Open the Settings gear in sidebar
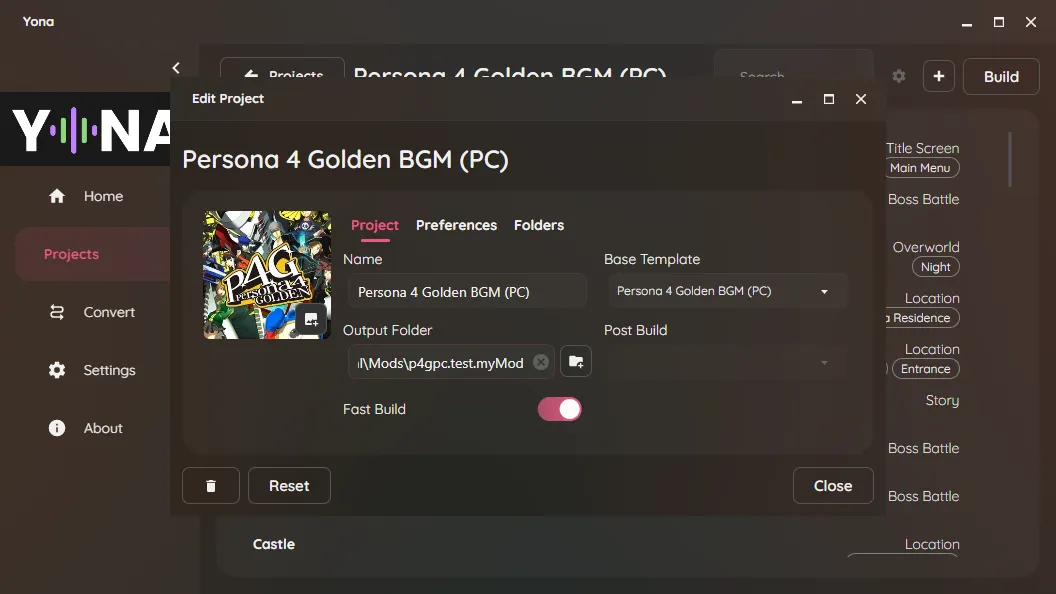This screenshot has height=594, width=1056. (57, 370)
